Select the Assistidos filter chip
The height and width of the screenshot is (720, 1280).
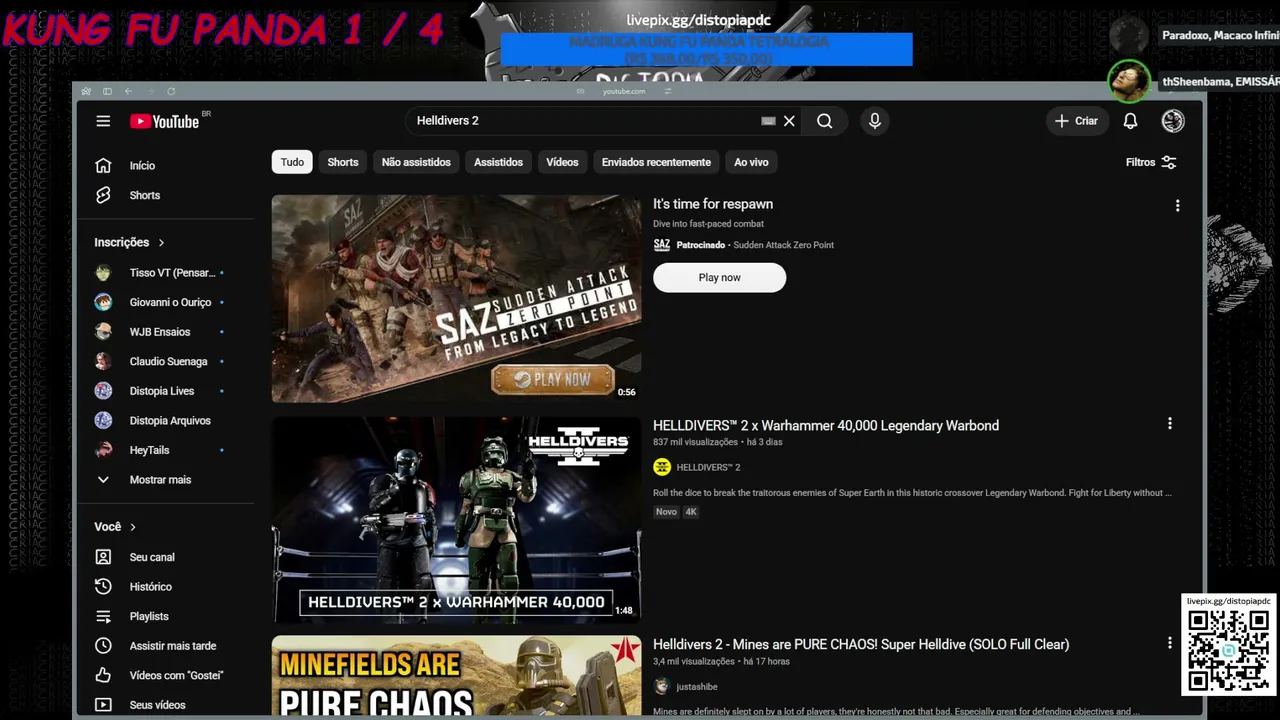click(498, 162)
